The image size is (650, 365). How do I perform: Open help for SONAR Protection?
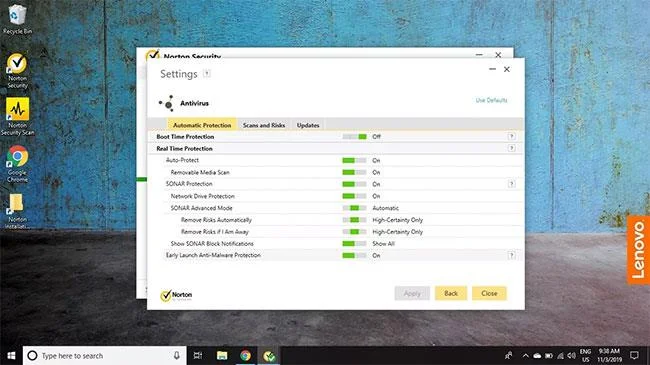(x=511, y=184)
